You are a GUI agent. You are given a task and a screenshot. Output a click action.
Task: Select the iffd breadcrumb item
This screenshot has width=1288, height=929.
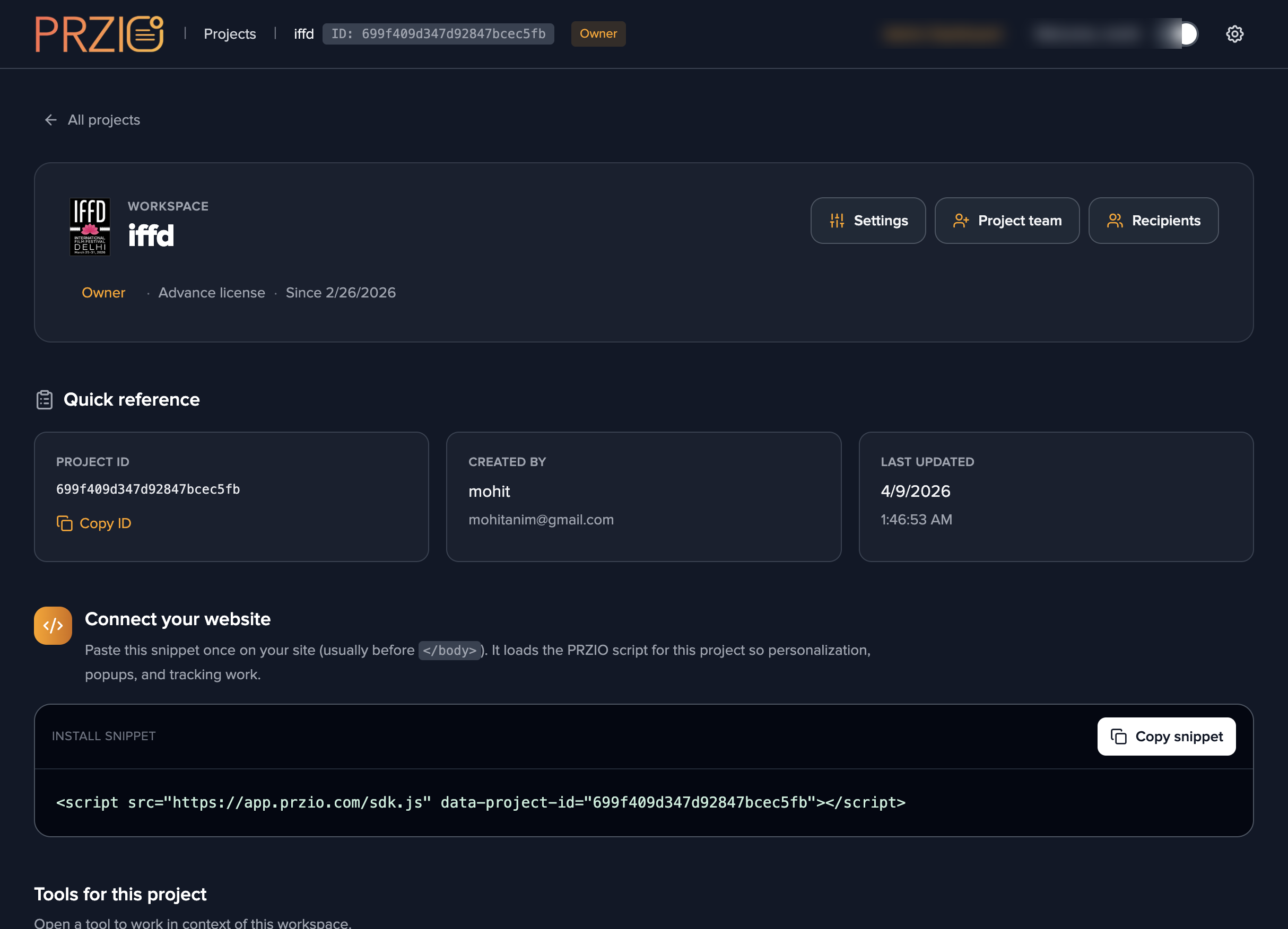pos(304,34)
